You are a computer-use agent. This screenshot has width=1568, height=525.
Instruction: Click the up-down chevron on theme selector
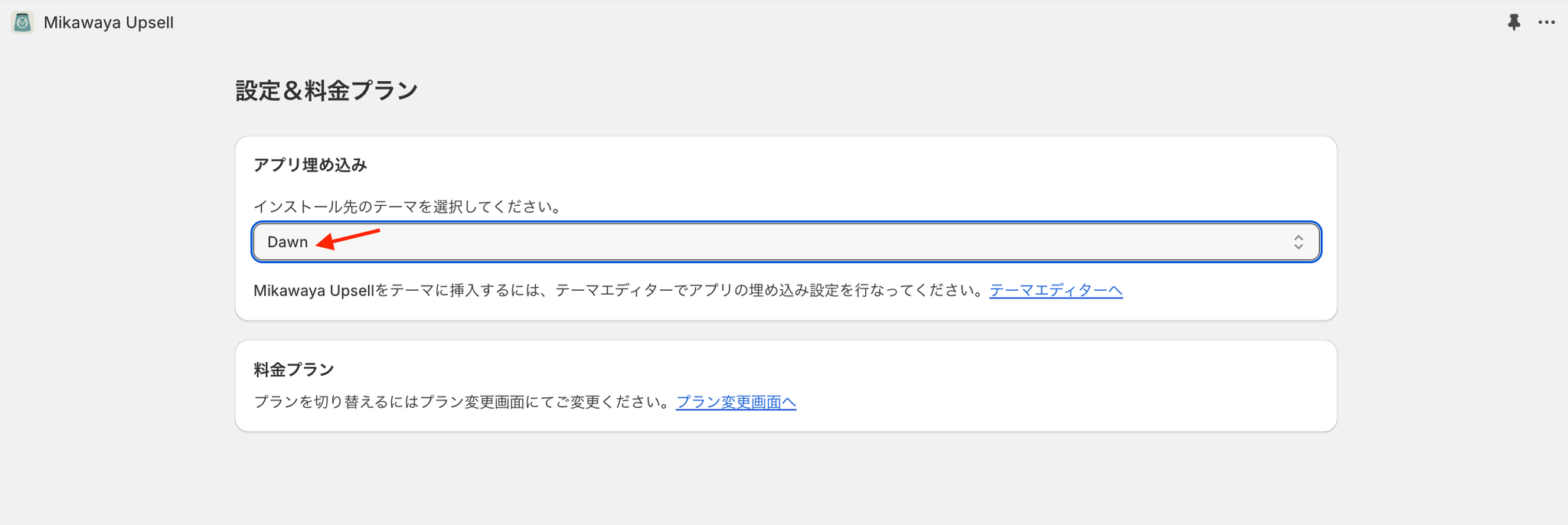tap(1298, 242)
